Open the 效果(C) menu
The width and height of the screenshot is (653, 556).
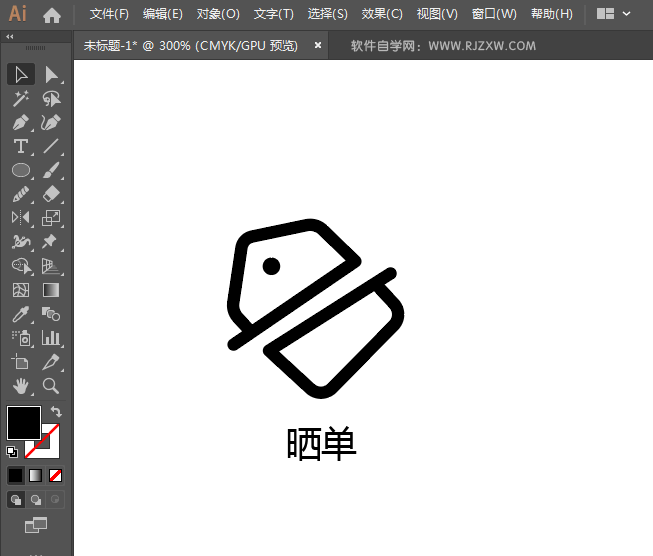pyautogui.click(x=382, y=14)
